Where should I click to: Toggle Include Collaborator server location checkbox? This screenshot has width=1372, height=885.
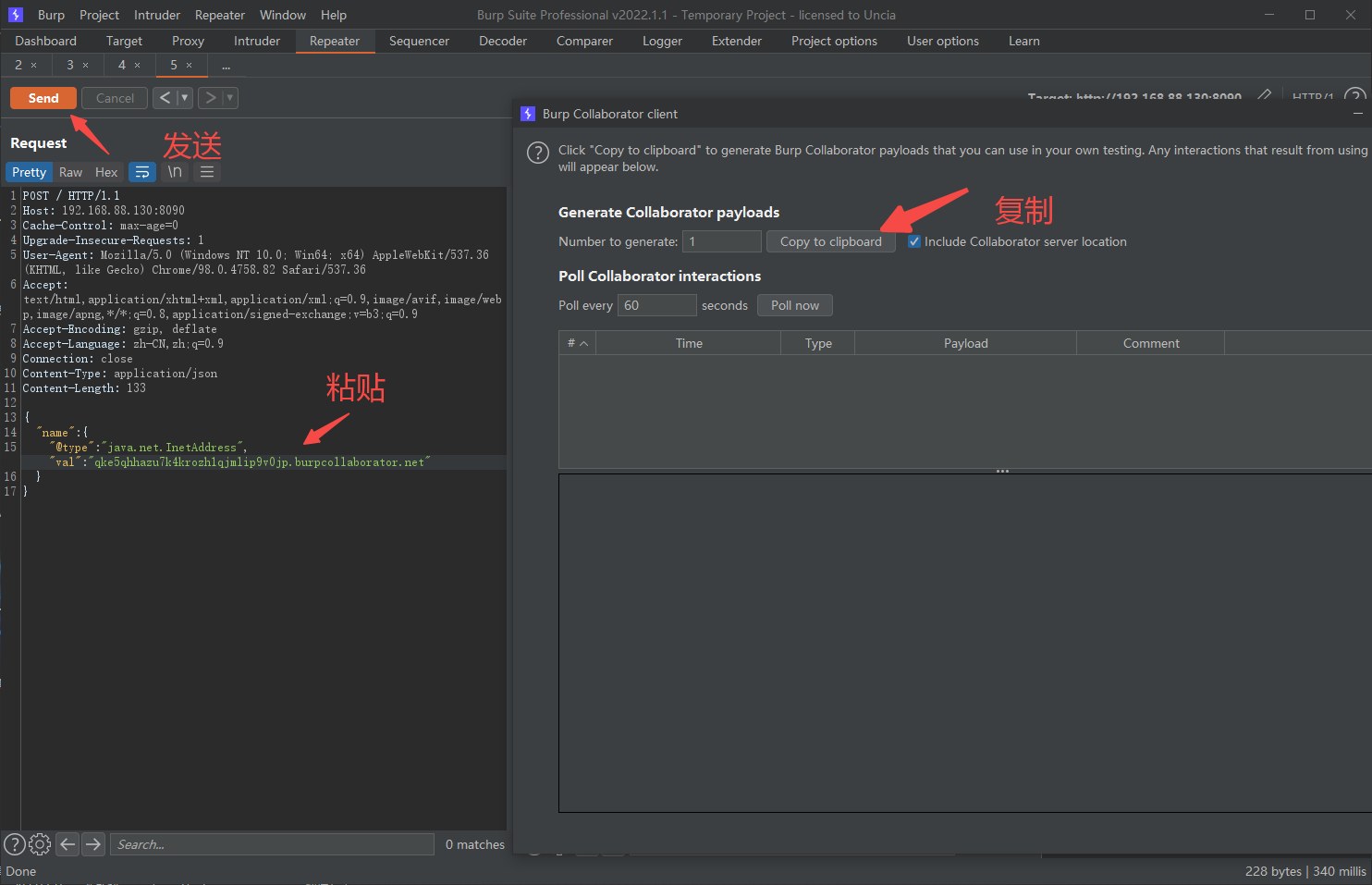[914, 241]
